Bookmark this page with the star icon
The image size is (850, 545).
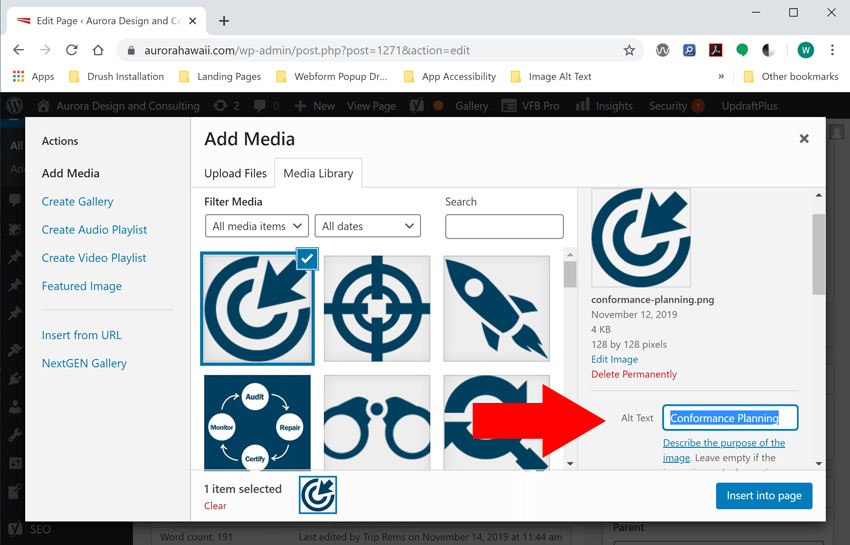tap(629, 50)
